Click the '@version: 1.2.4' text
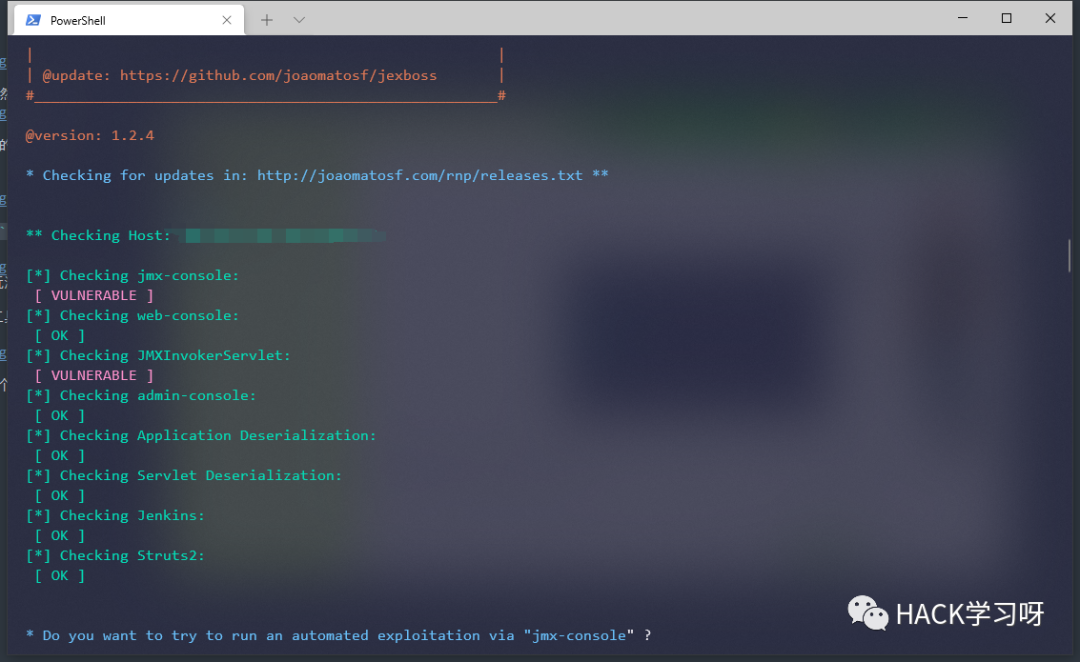This screenshot has height=662, width=1080. pos(90,135)
